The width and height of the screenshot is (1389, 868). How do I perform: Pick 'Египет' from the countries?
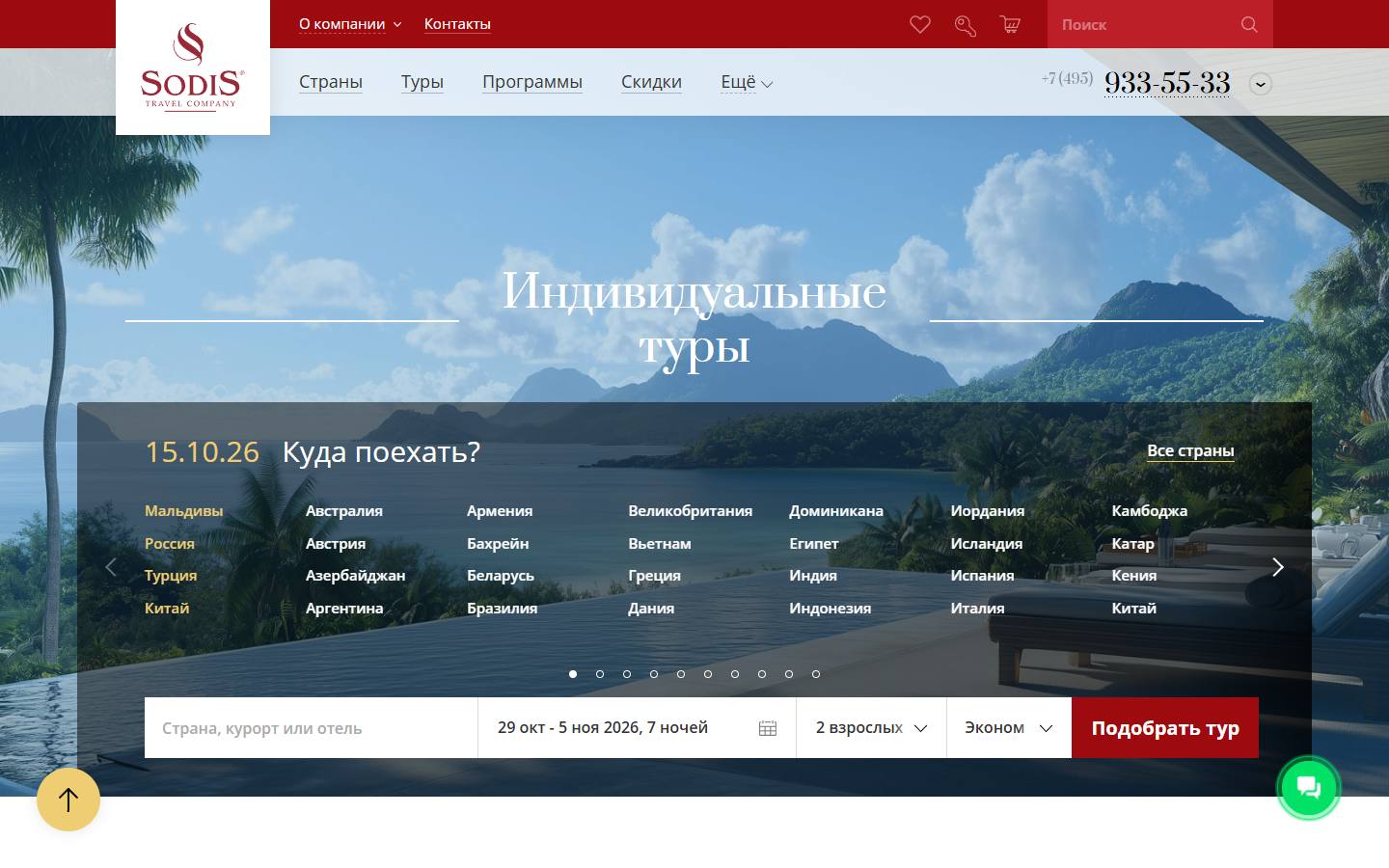coord(814,543)
